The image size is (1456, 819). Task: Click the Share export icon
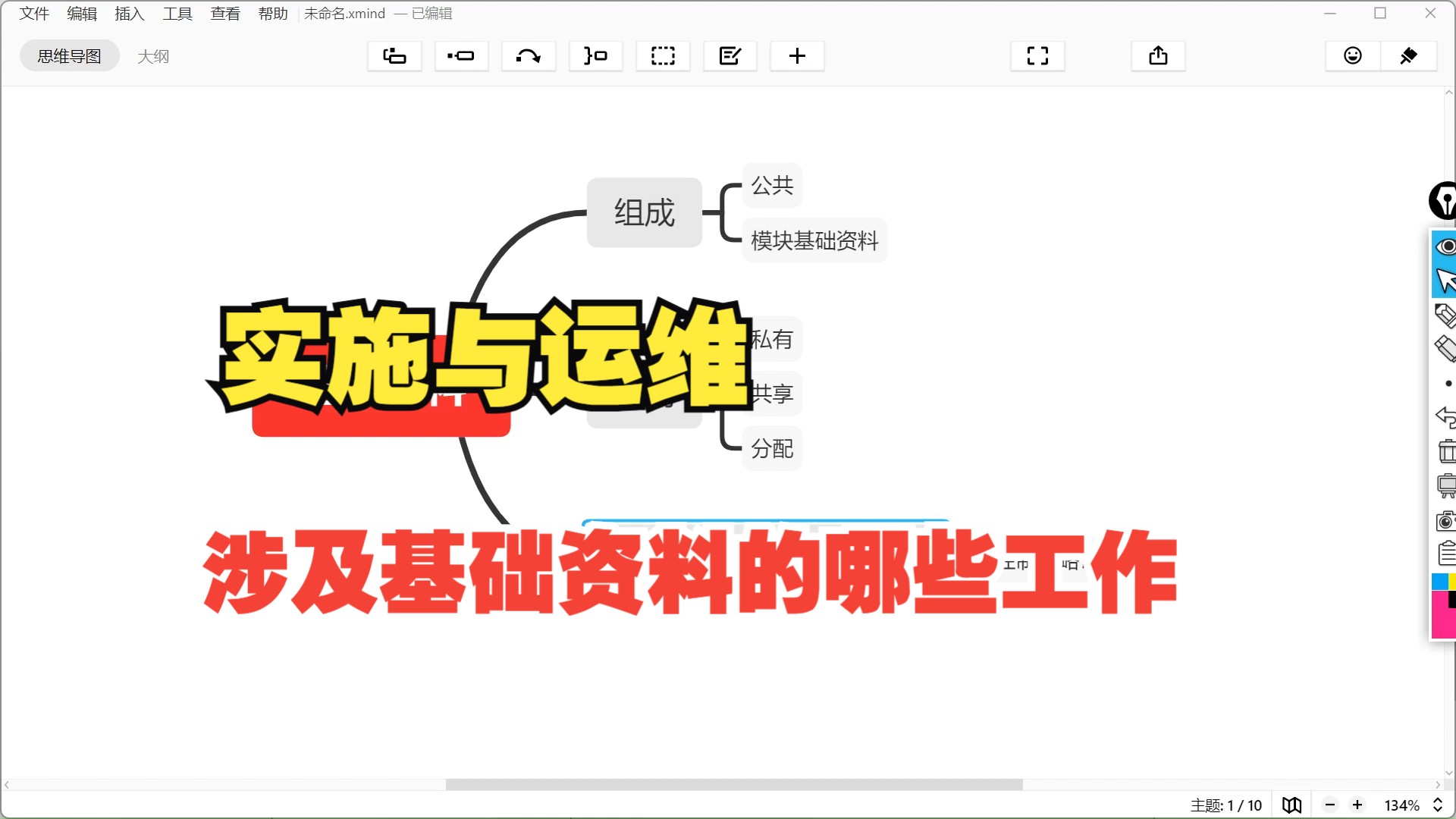(1158, 56)
